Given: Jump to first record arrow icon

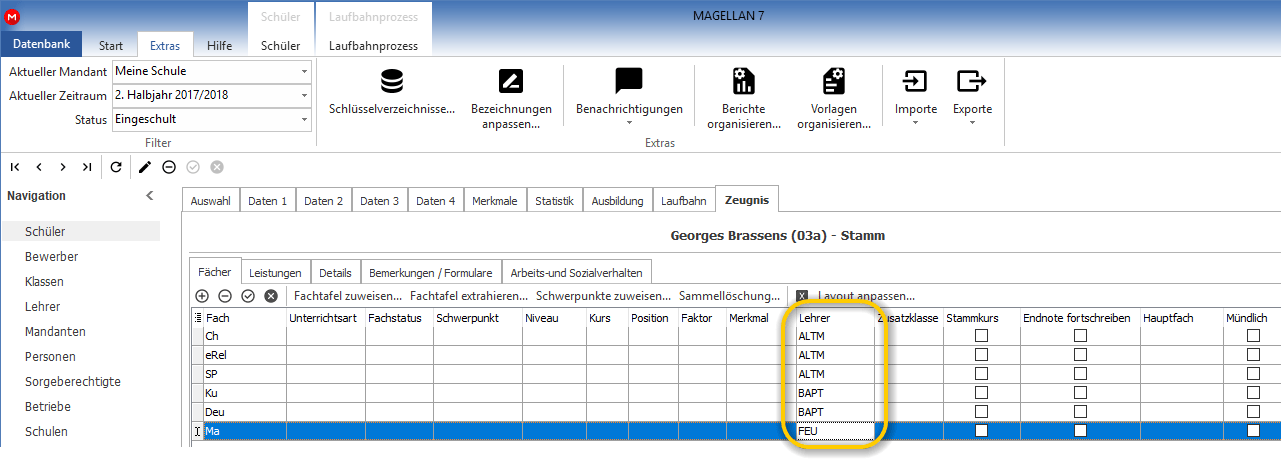Looking at the screenshot, I should point(15,167).
